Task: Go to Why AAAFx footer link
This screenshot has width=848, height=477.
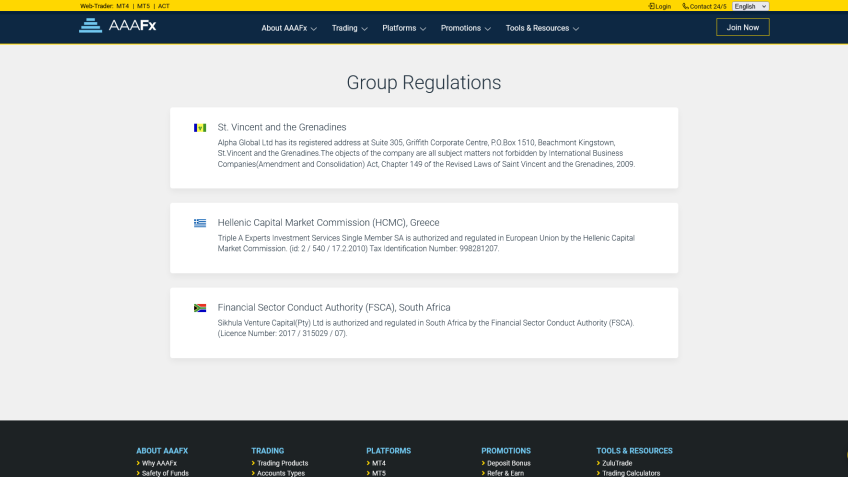Action: (x=159, y=463)
